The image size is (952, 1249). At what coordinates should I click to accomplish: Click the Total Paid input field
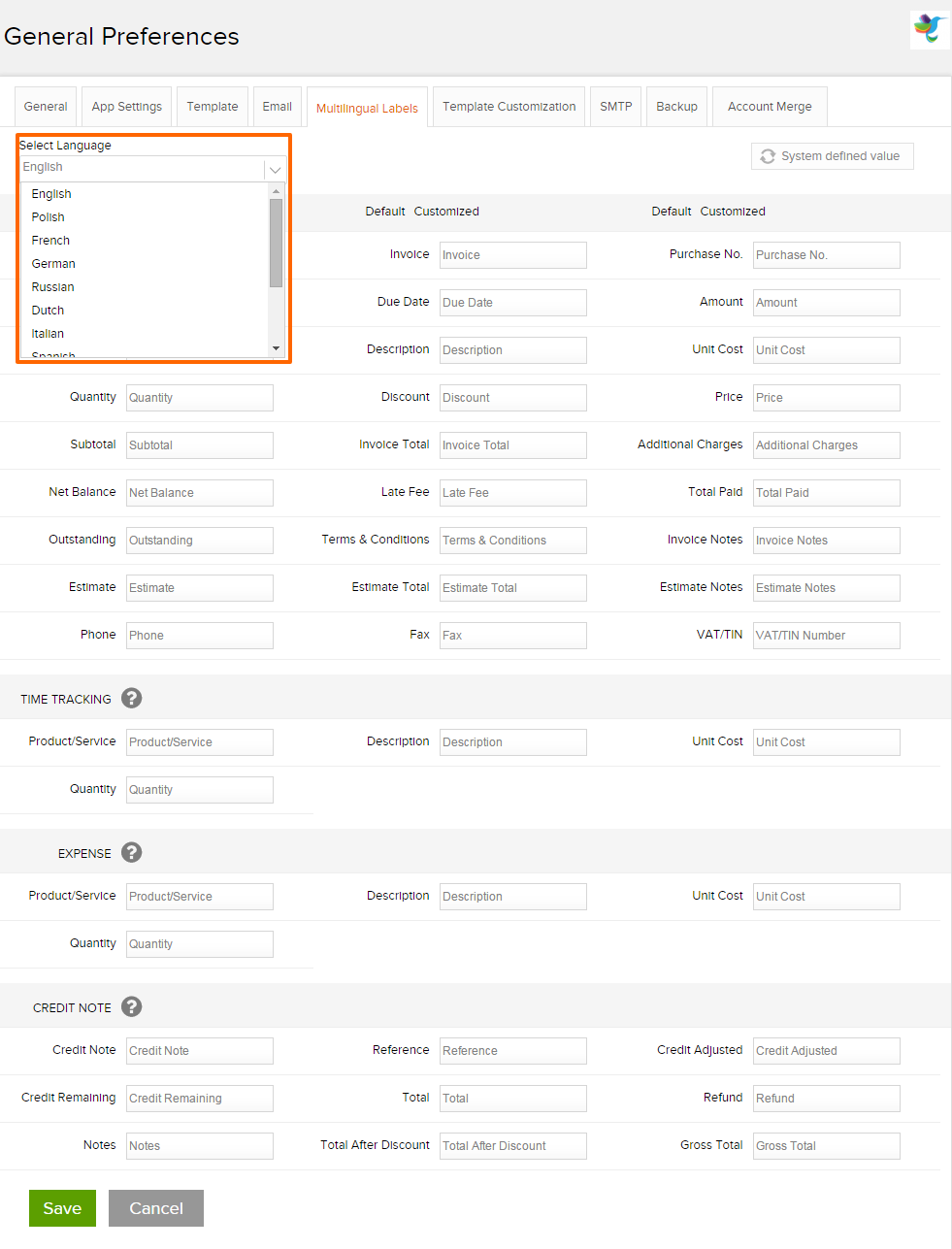[827, 493]
